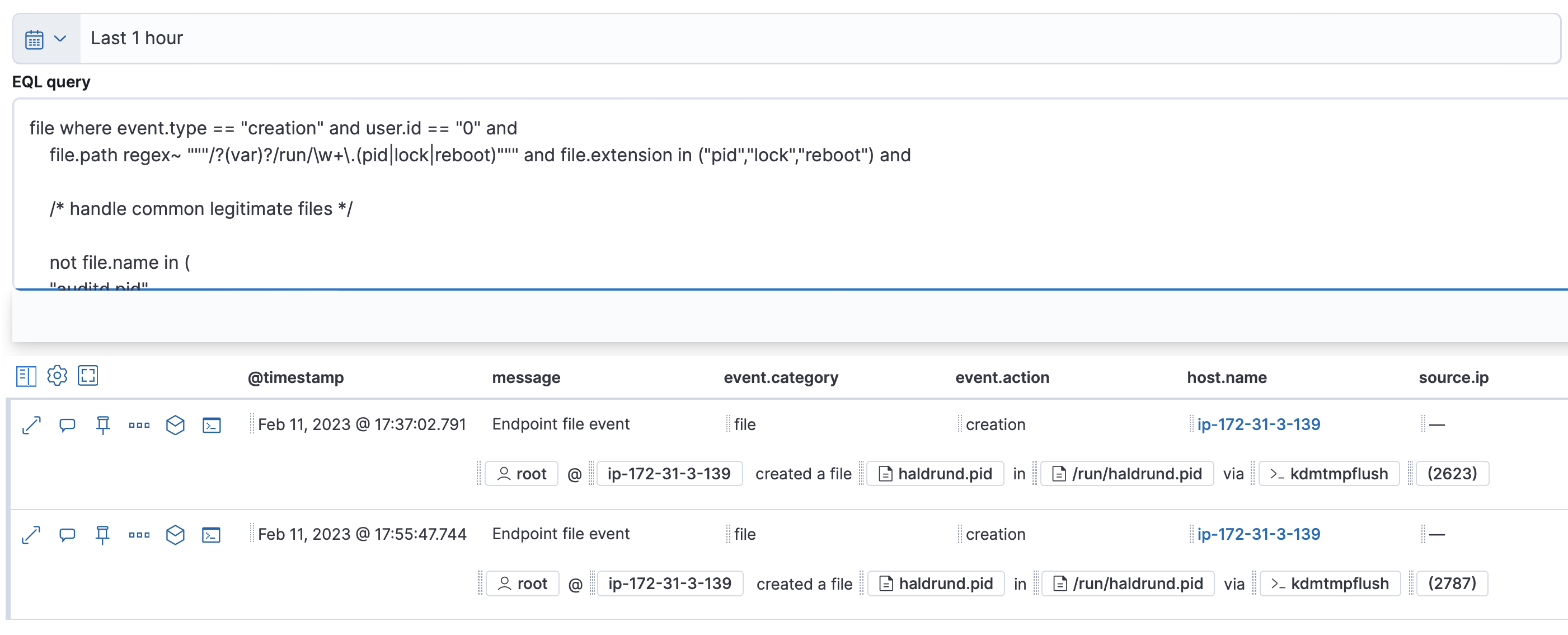
Task: Click haldrund.pid file badge in second event
Action: 936,583
